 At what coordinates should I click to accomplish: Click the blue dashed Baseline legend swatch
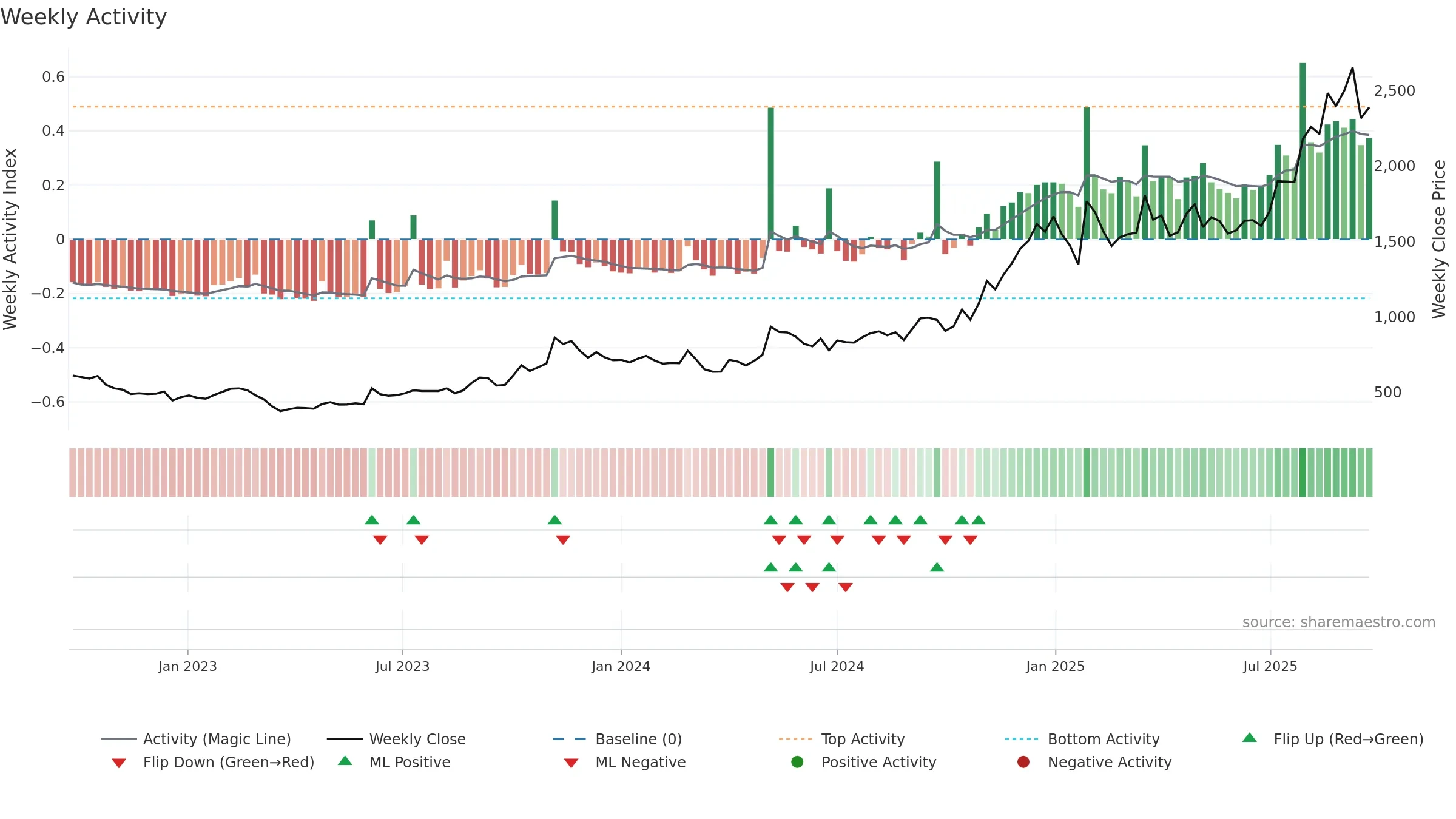(569, 739)
